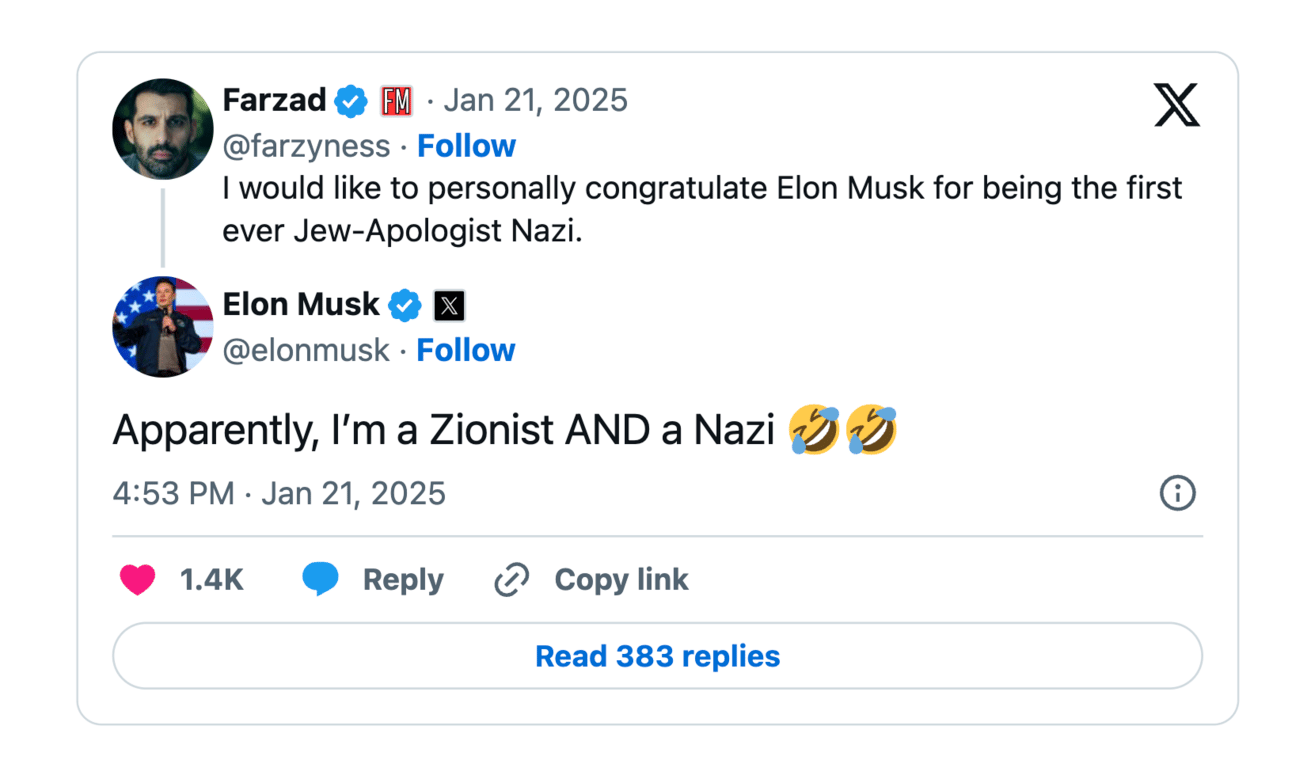The height and width of the screenshot is (779, 1292).
Task: Click the blue reply speech bubble icon
Action: point(320,579)
